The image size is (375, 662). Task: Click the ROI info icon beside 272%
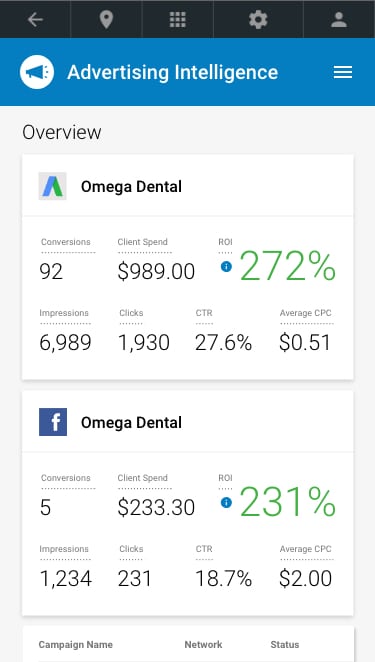click(x=226, y=266)
